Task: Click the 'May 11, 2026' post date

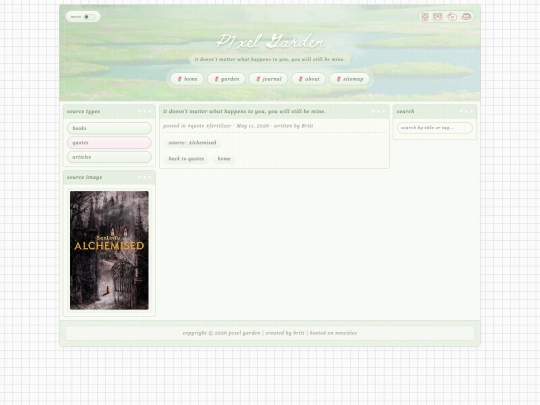Action: click(x=252, y=126)
